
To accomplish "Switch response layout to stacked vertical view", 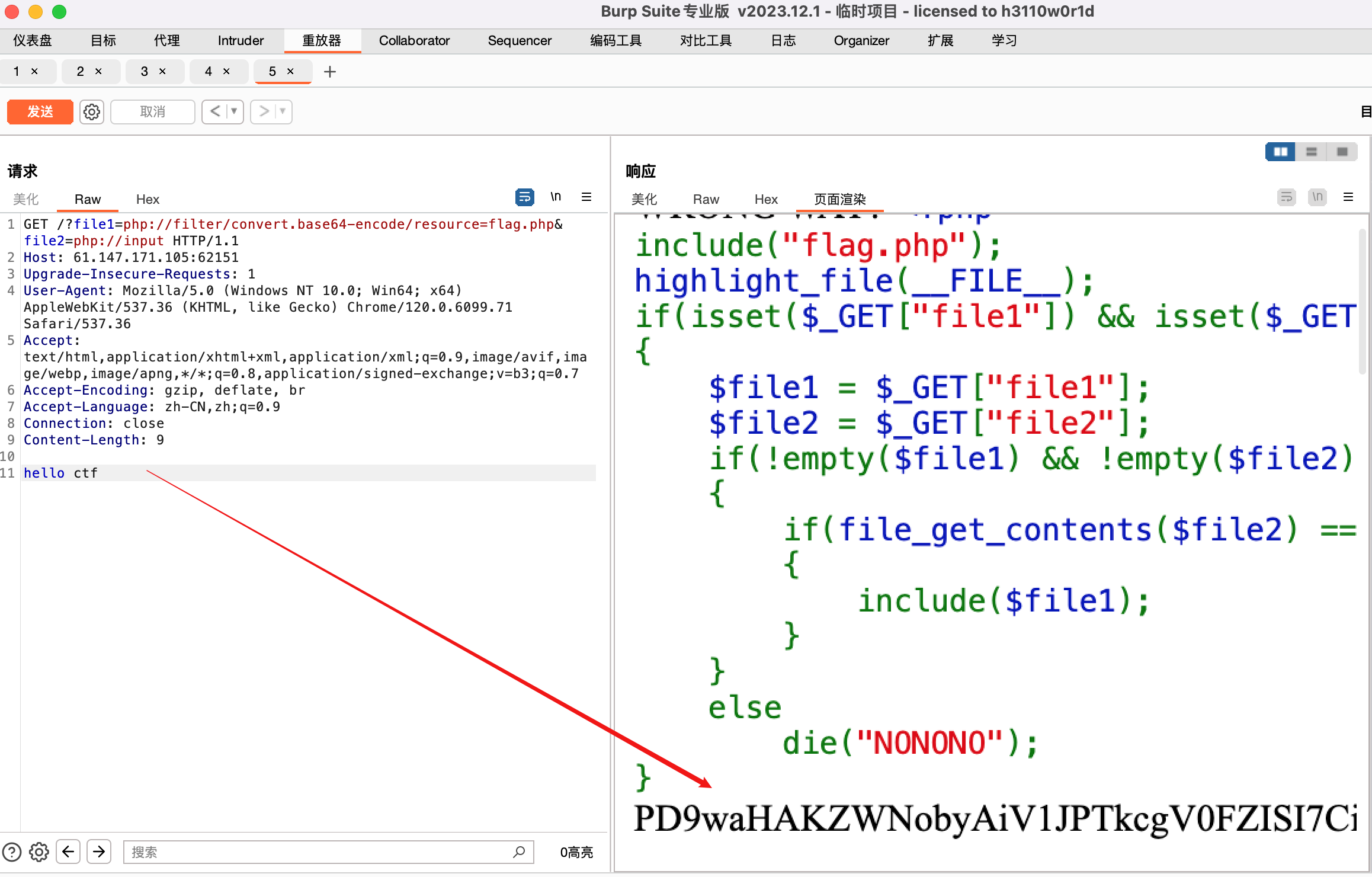I will point(1312,152).
